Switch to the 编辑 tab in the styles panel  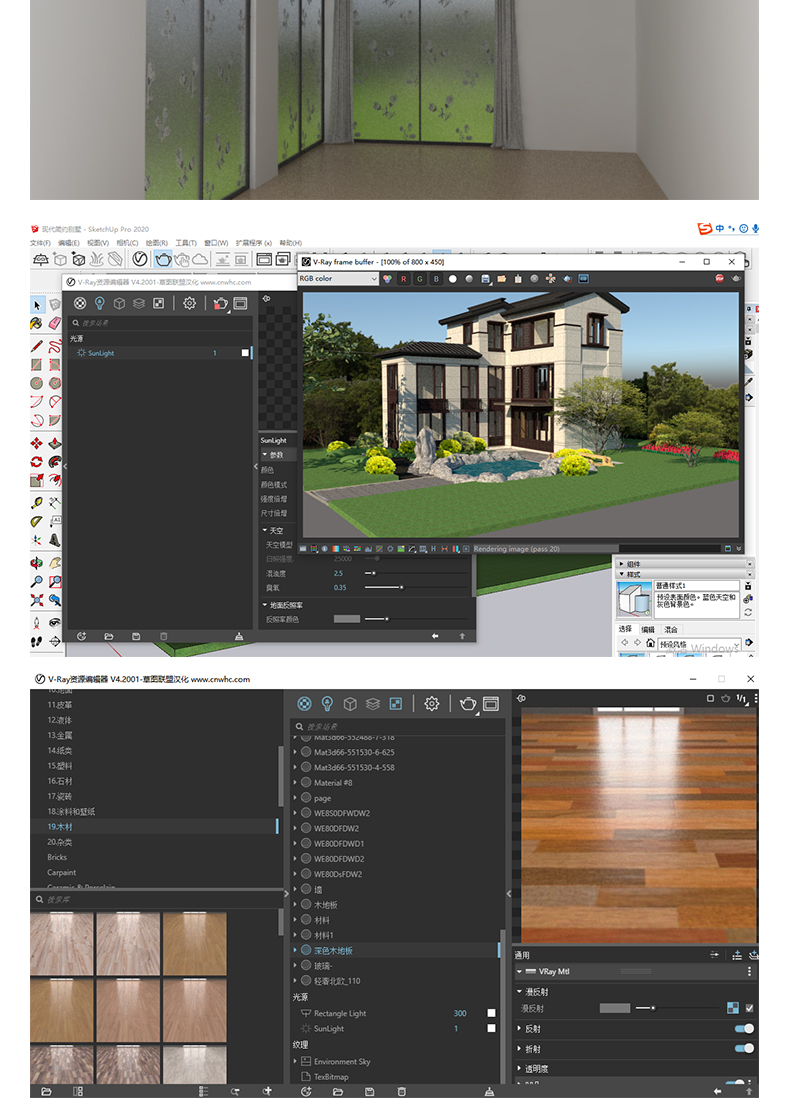pyautogui.click(x=648, y=630)
